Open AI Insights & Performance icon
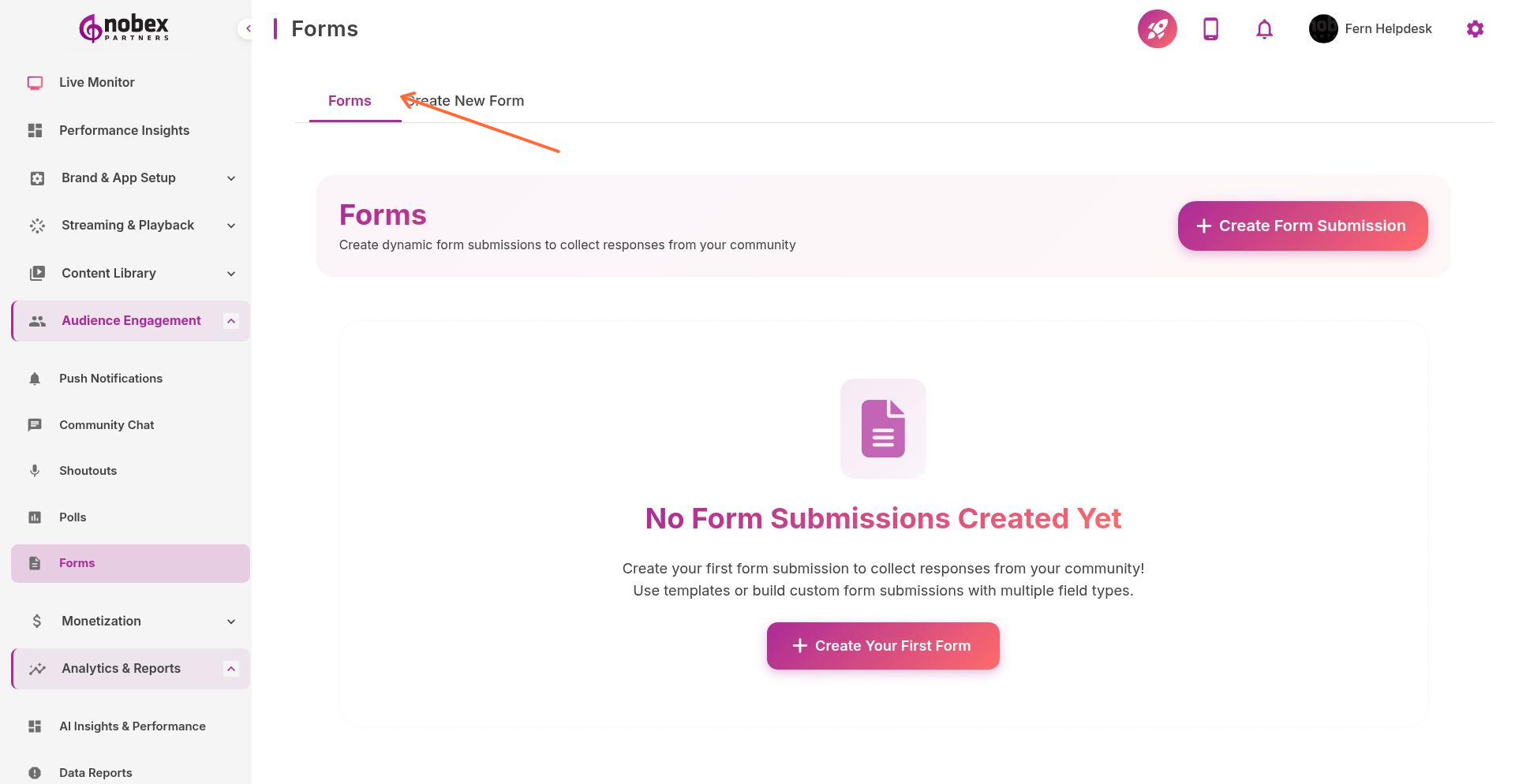Image resolution: width=1515 pixels, height=784 pixels. pyautogui.click(x=35, y=726)
